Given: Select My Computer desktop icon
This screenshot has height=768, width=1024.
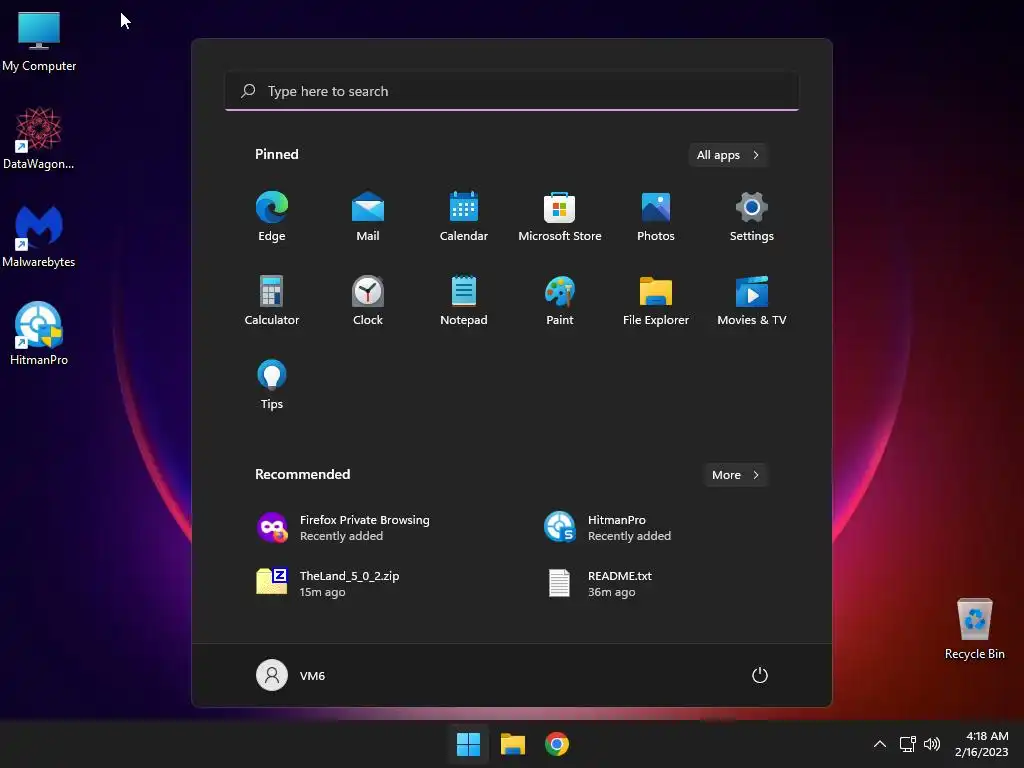Looking at the screenshot, I should [x=39, y=42].
